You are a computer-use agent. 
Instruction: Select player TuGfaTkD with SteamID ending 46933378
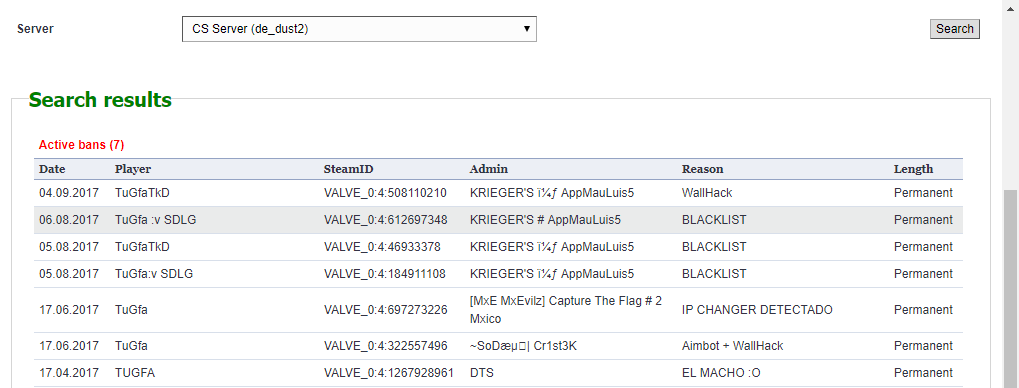pyautogui.click(x=143, y=247)
